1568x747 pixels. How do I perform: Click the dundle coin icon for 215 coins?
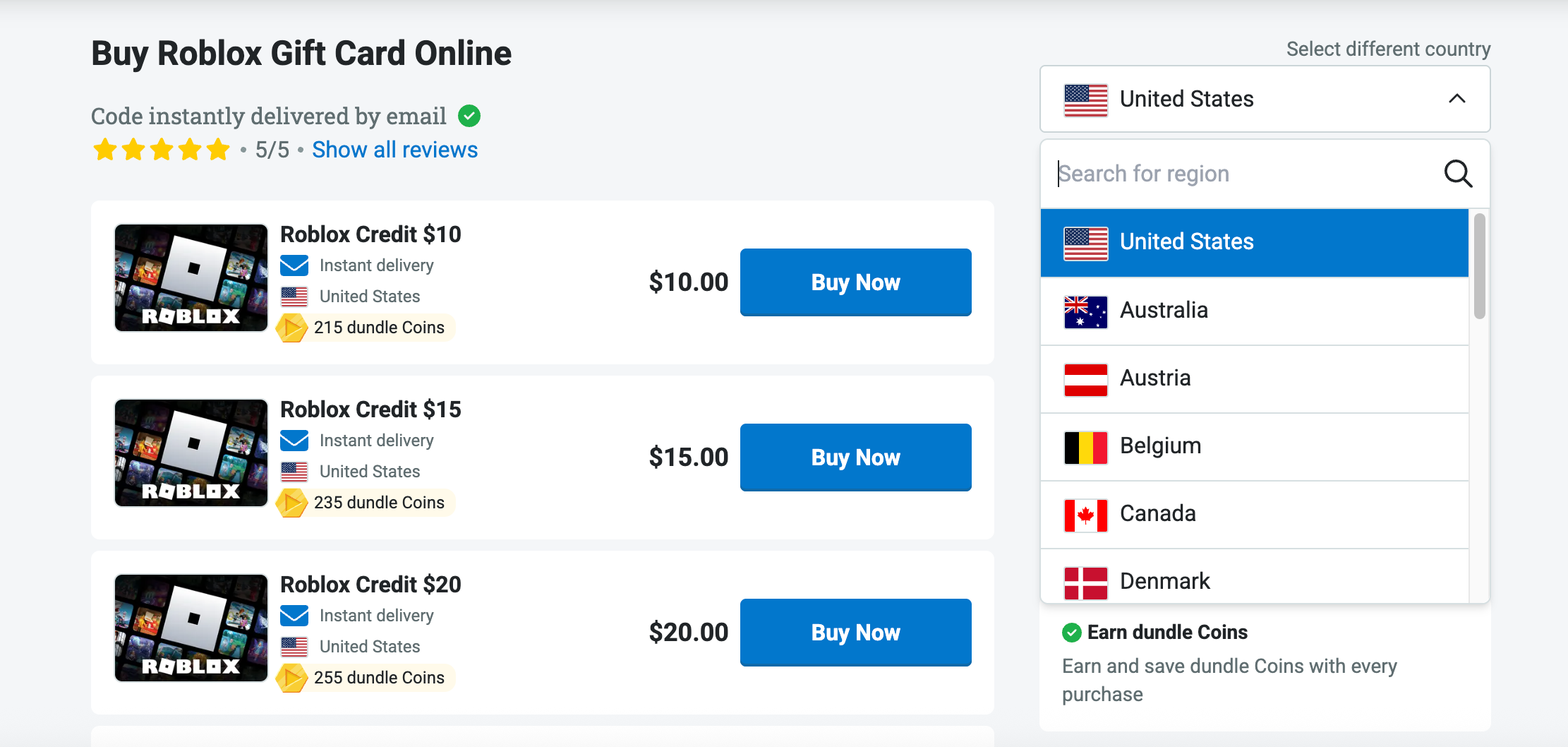[291, 328]
